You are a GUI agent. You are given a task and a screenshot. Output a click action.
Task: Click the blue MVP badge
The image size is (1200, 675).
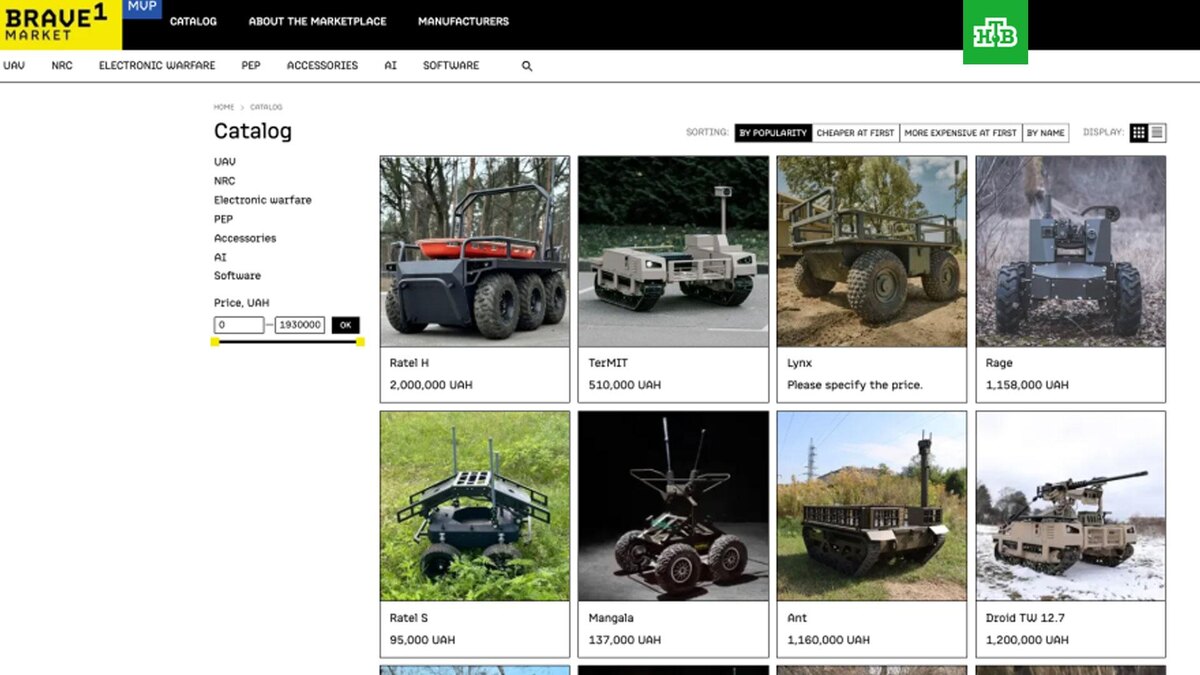141,6
